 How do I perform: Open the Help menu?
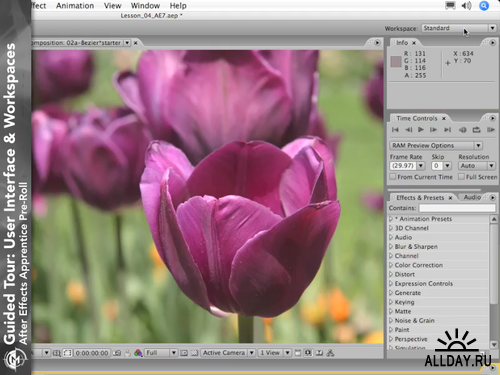pos(178,6)
